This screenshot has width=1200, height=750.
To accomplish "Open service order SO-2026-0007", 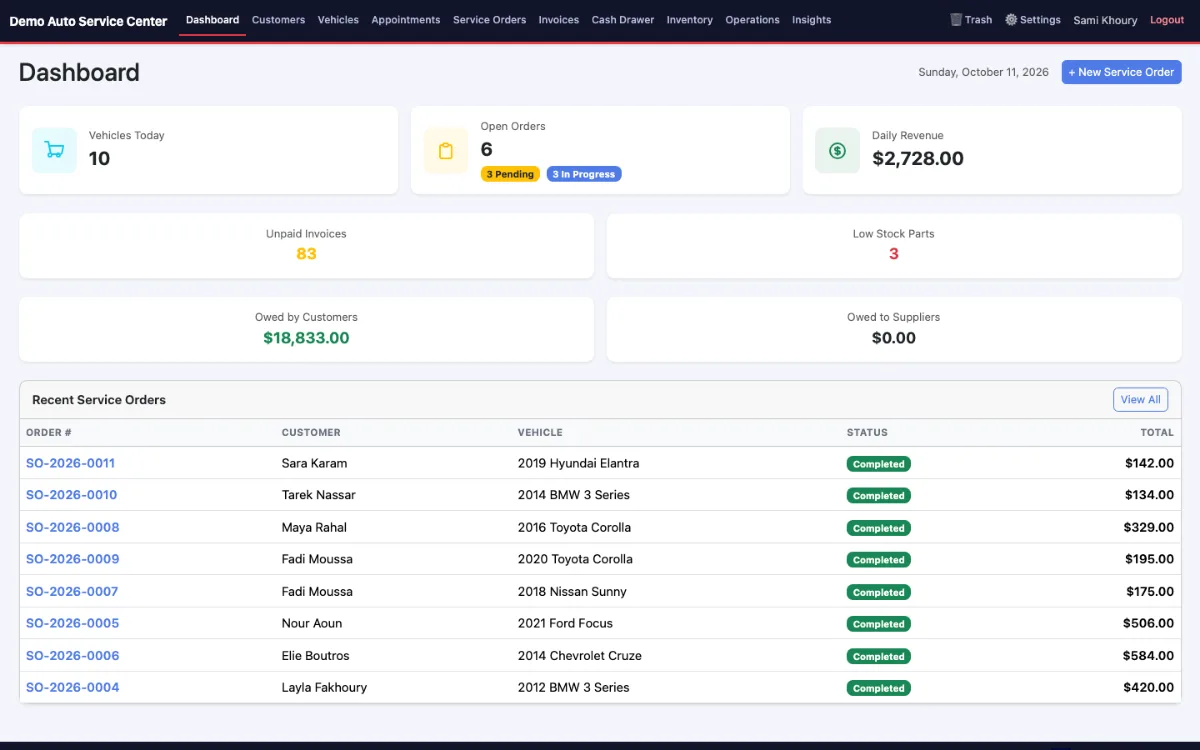I will pos(72,591).
